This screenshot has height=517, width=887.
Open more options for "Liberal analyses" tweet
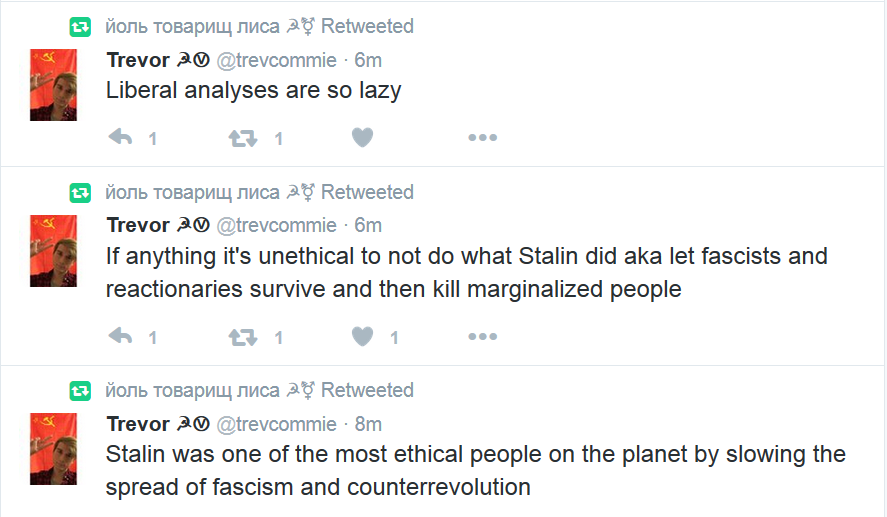pos(483,137)
